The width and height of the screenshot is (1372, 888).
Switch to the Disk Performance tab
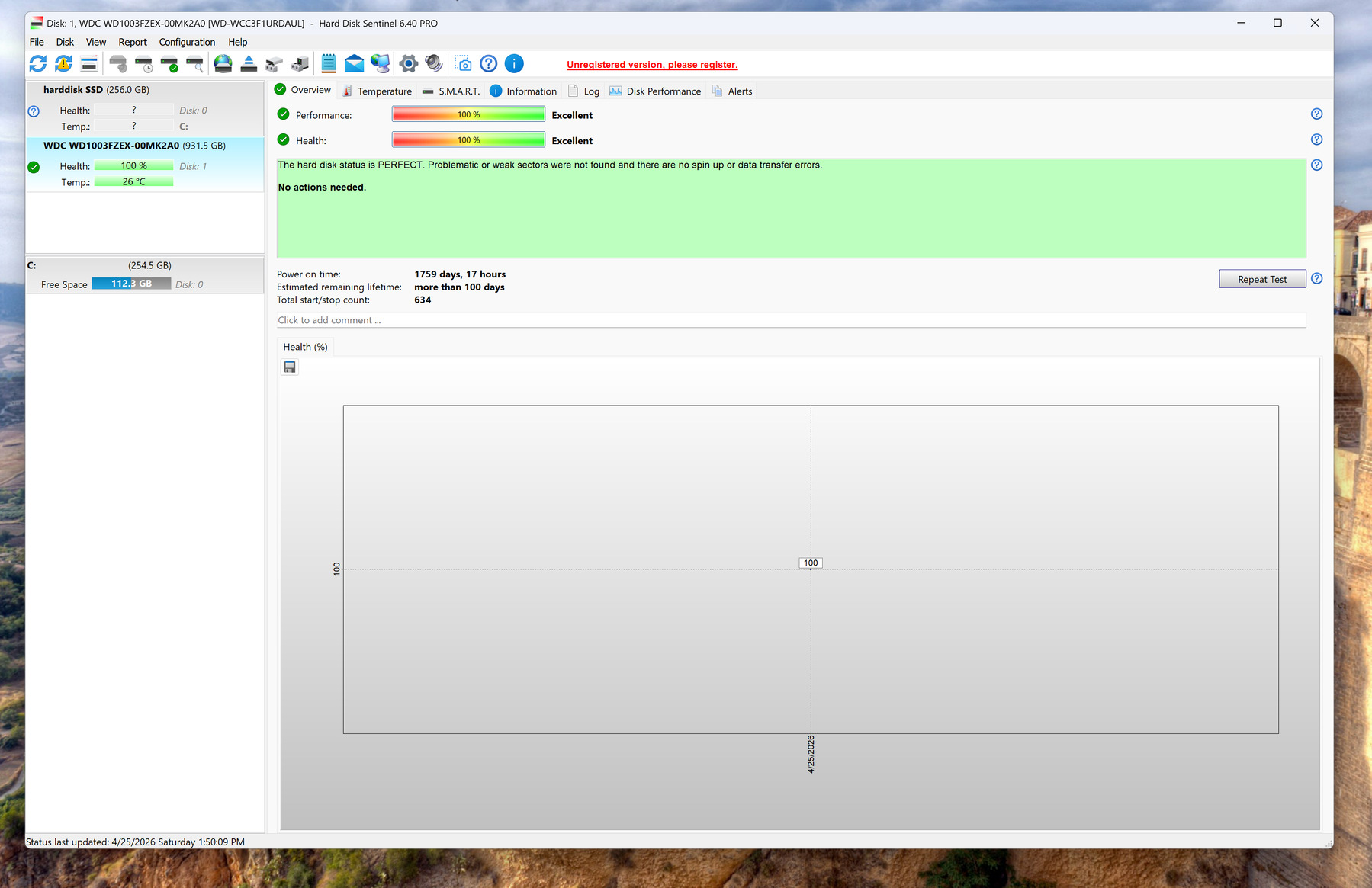coord(655,91)
